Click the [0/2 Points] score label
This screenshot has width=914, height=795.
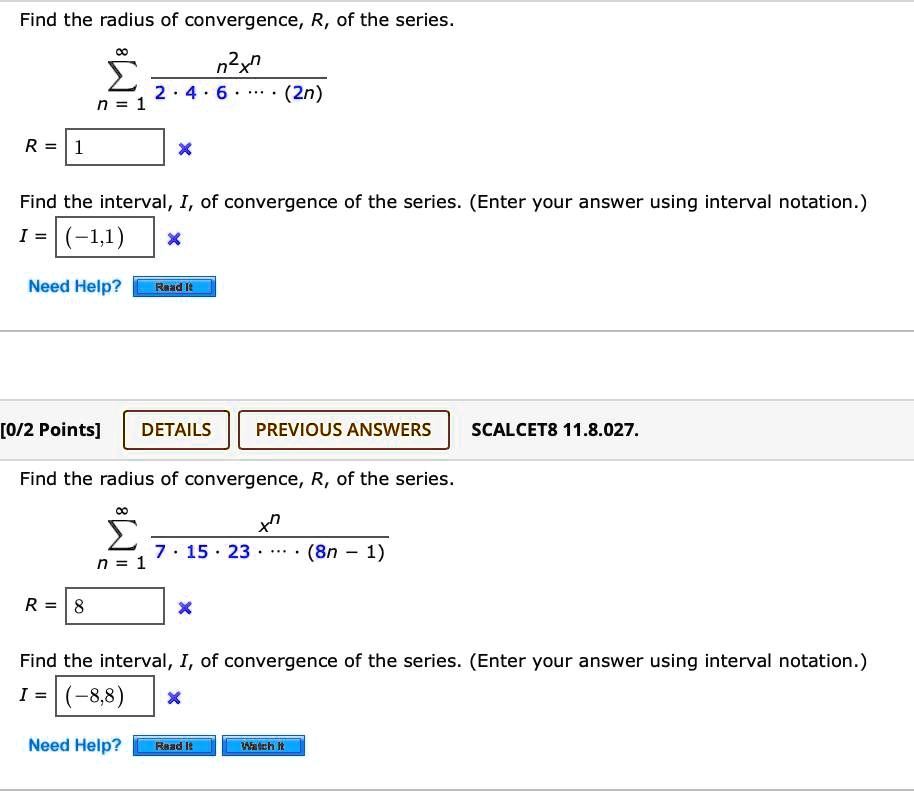(x=49, y=430)
